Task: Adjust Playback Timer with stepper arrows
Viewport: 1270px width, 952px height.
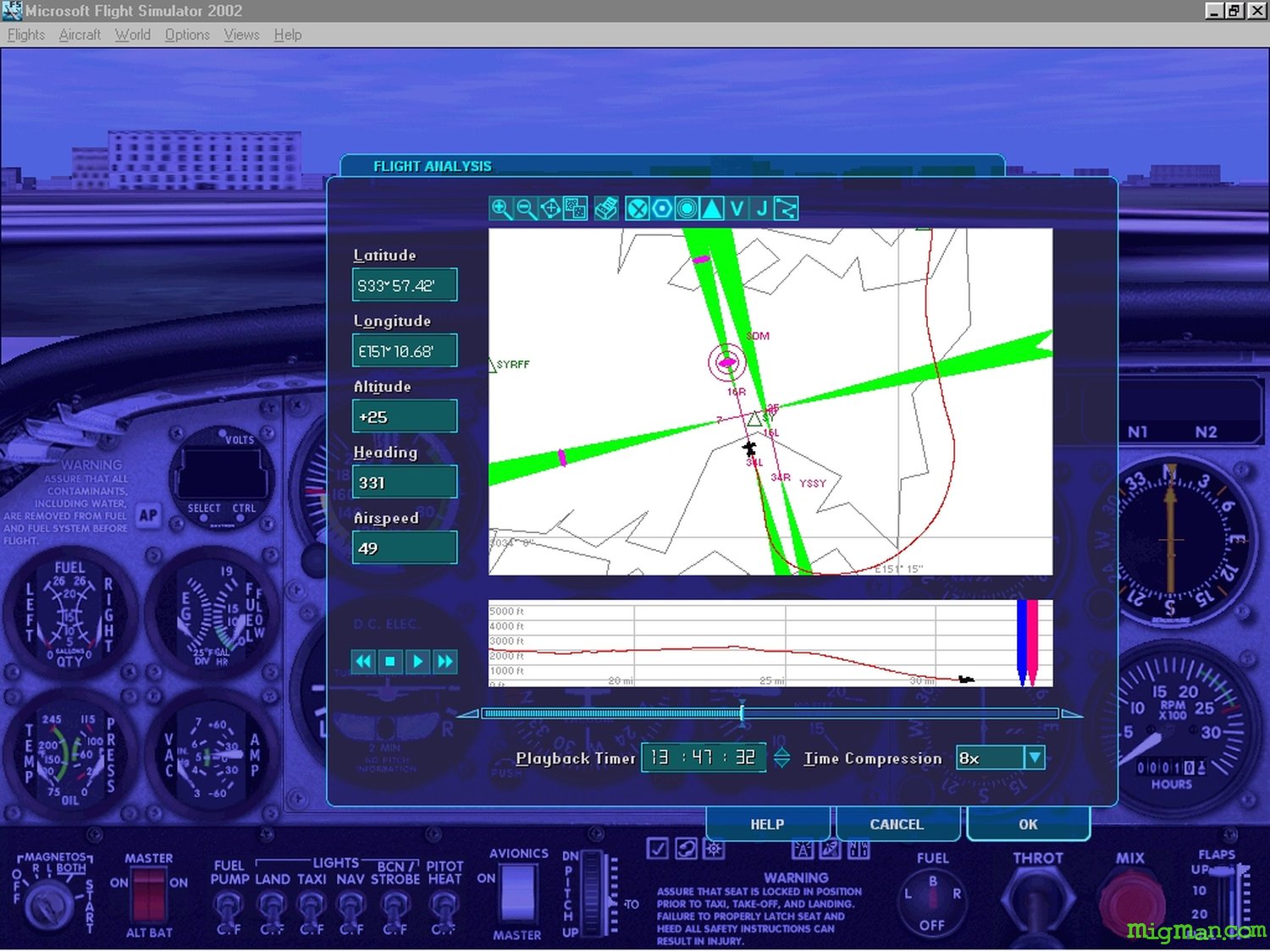Action: pyautogui.click(x=781, y=757)
